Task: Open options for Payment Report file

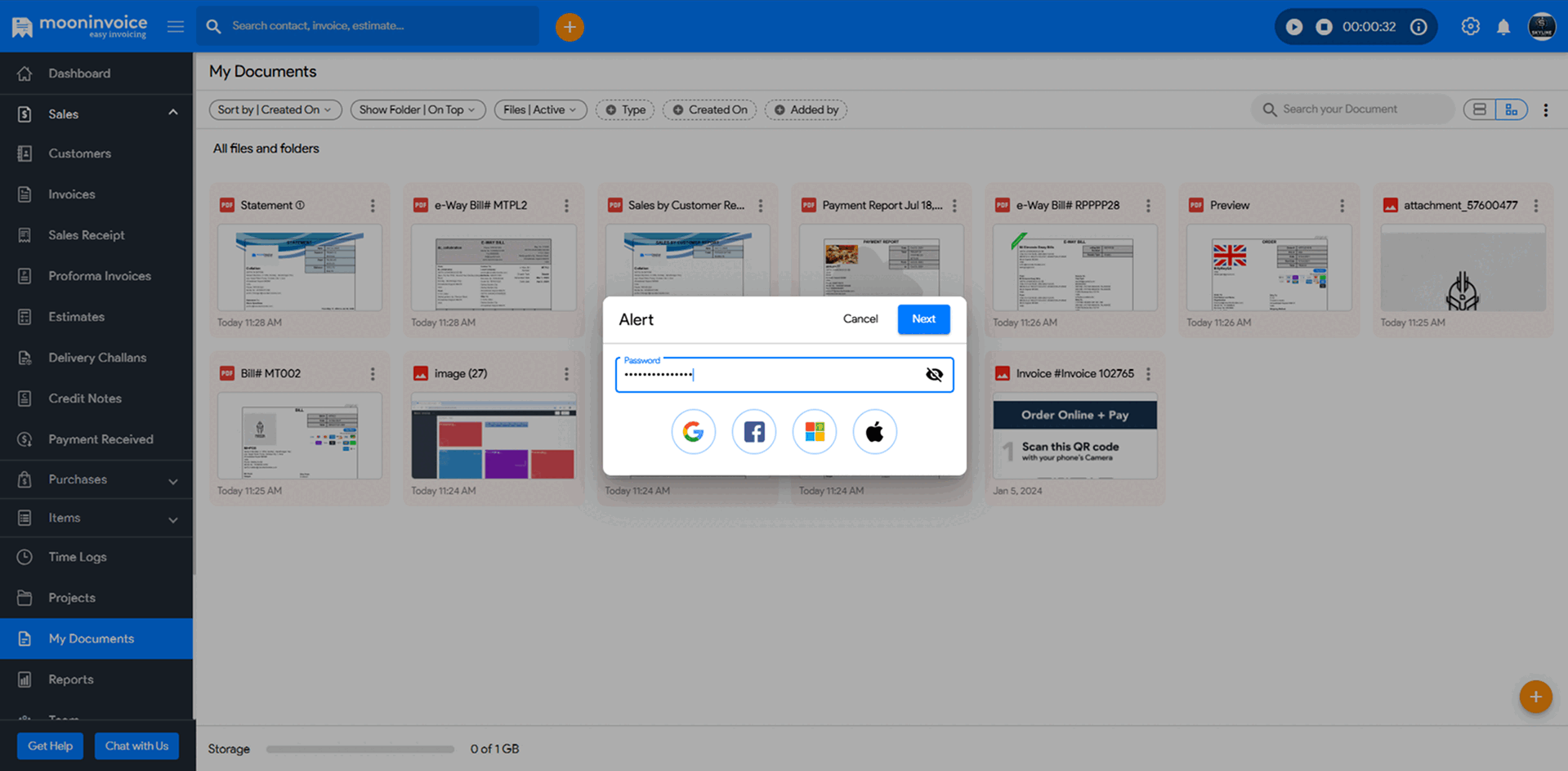Action: click(954, 206)
